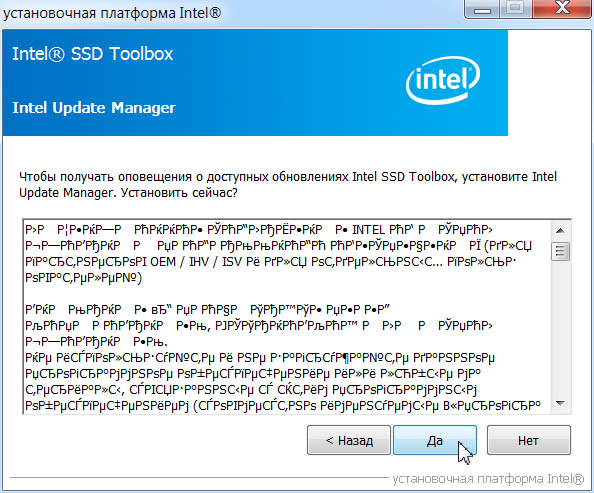Click the Intel Update Manager heading
The image size is (594, 493).
click(94, 108)
